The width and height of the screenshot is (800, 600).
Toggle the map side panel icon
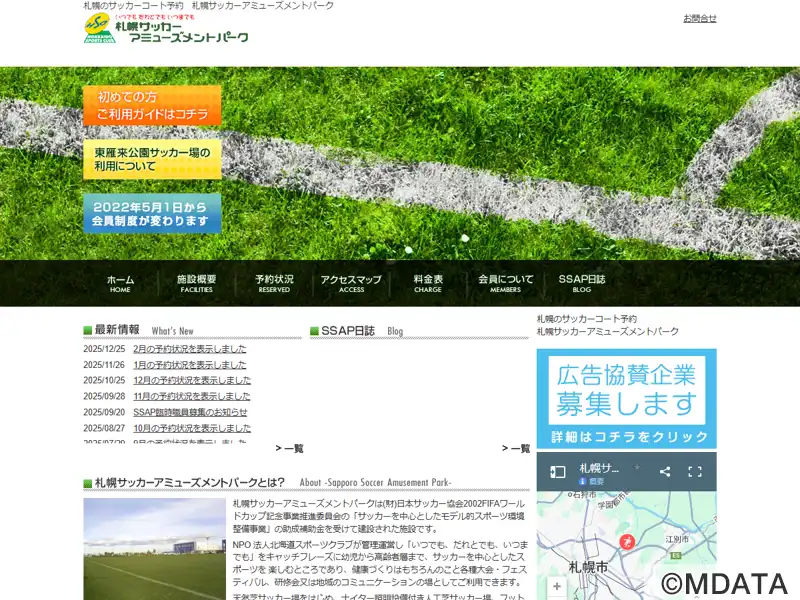pyautogui.click(x=559, y=471)
